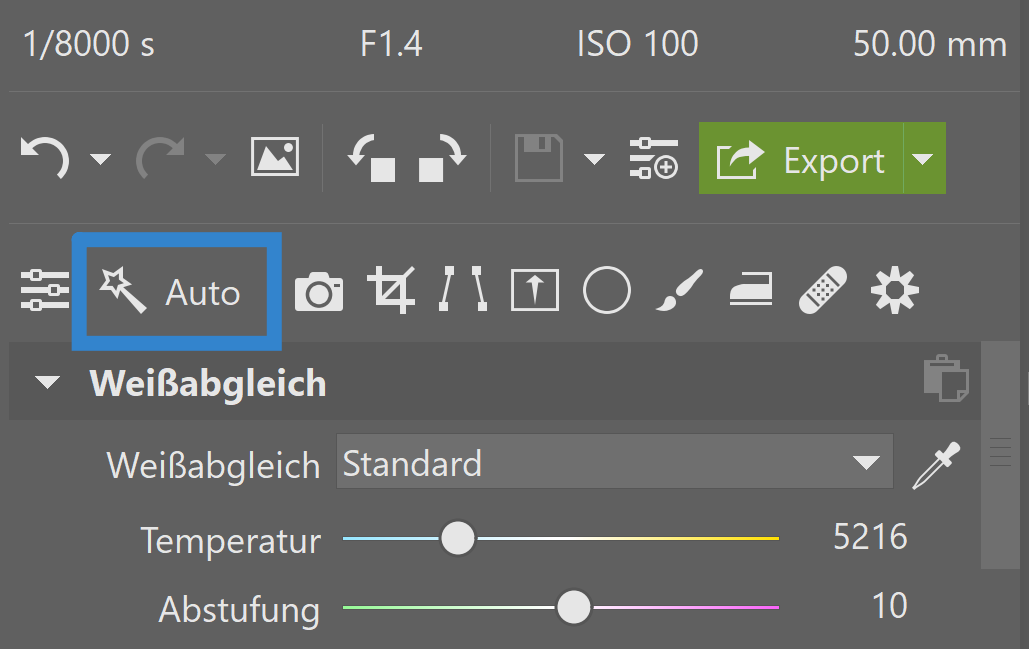Rotate the image left
The width and height of the screenshot is (1029, 649).
coord(371,158)
